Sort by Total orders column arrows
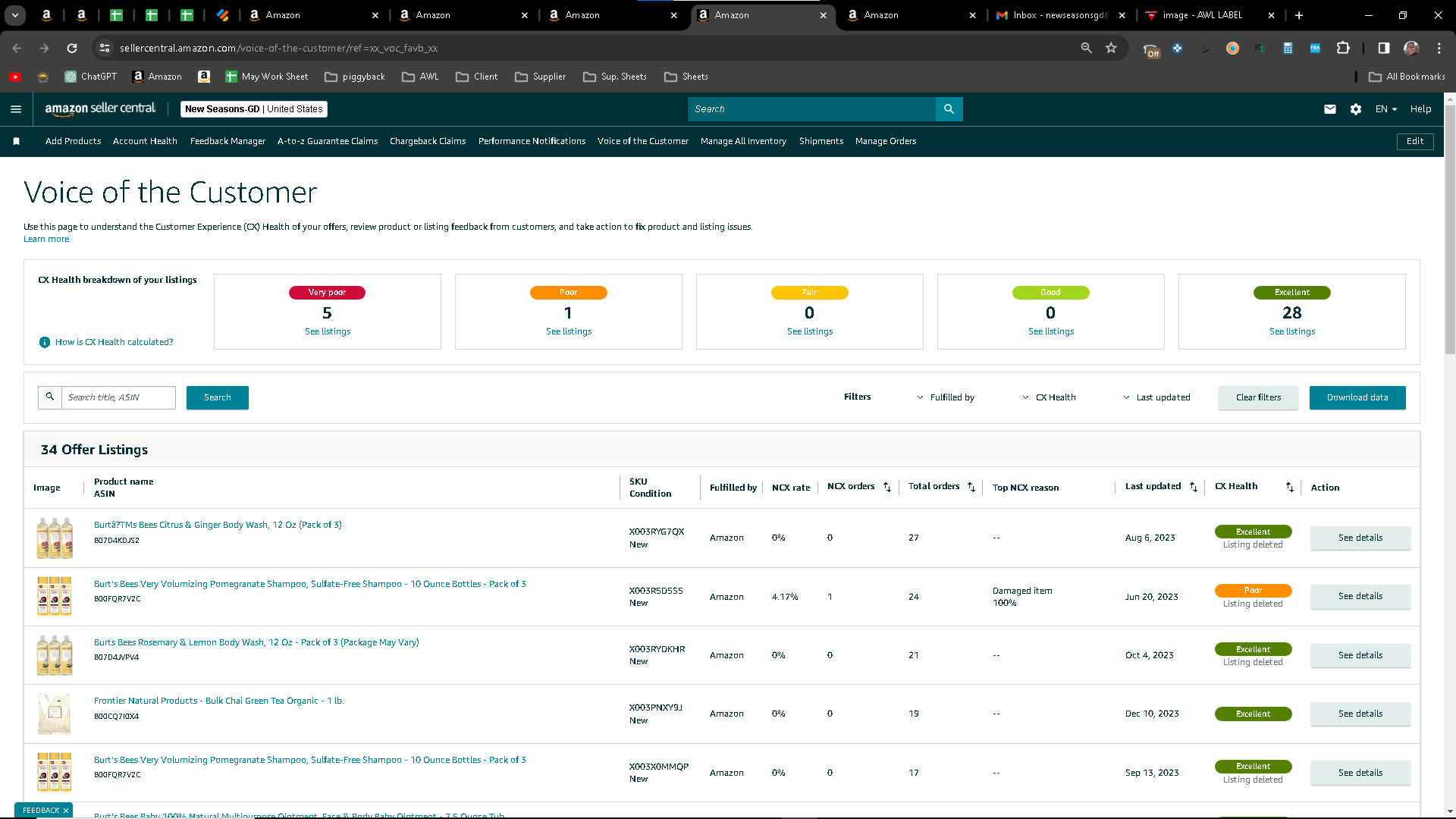Screen dimensions: 1456x819 pyautogui.click(x=971, y=488)
